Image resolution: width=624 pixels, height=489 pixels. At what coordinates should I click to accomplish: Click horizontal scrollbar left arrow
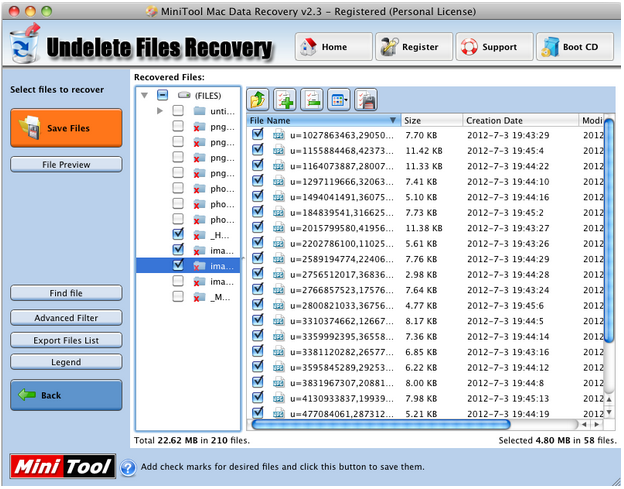click(584, 425)
